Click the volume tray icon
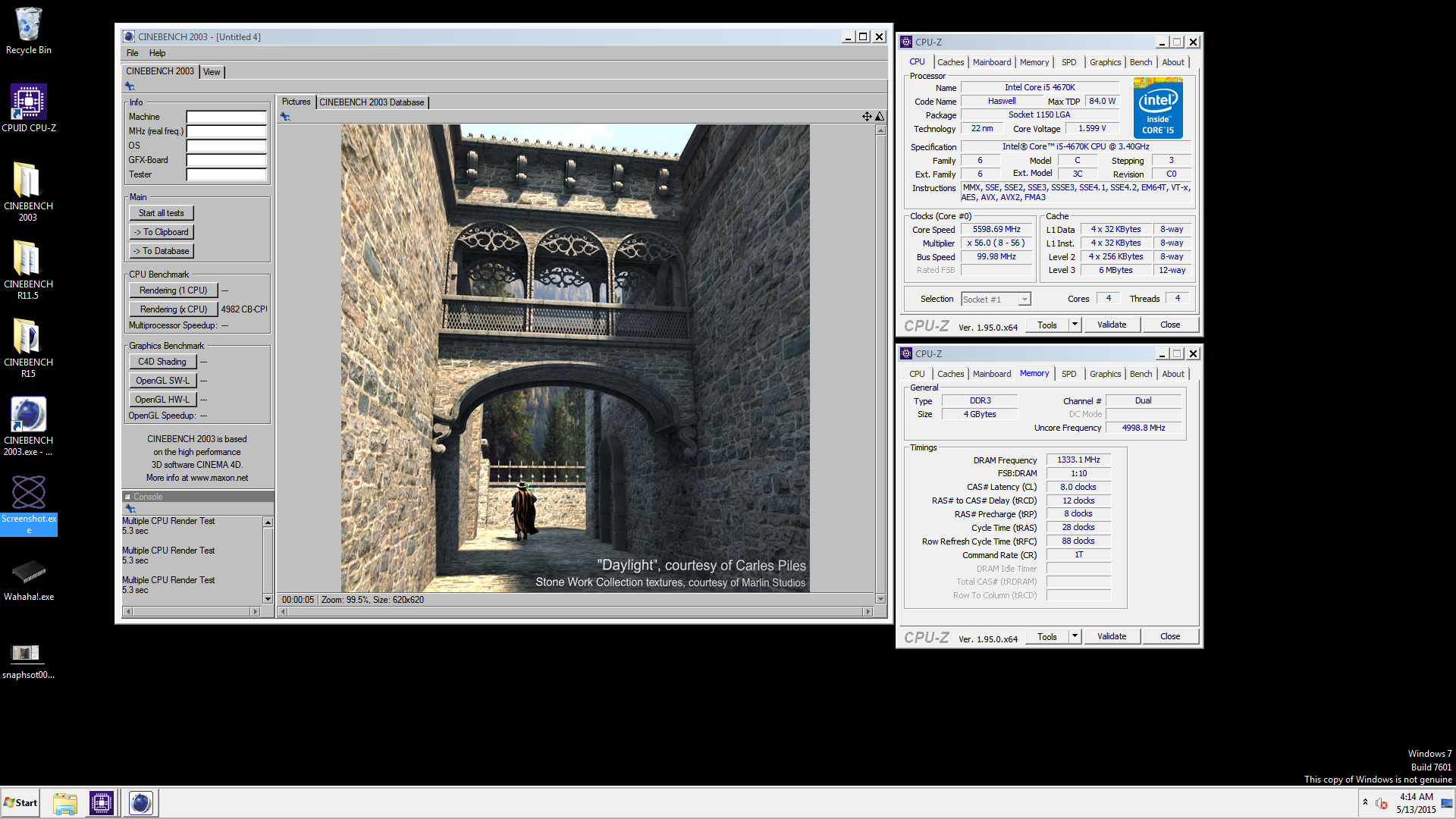The width and height of the screenshot is (1456, 819). click(1382, 803)
